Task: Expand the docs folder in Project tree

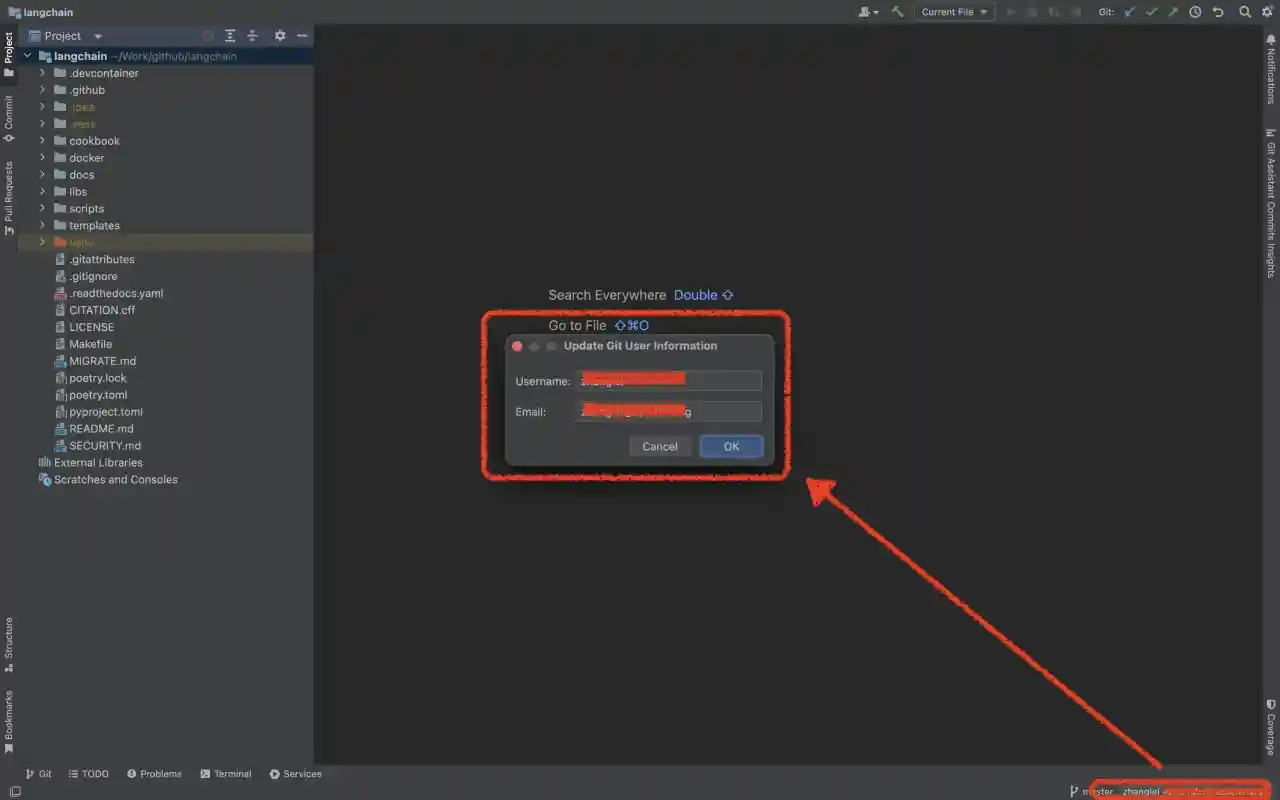Action: pos(42,174)
